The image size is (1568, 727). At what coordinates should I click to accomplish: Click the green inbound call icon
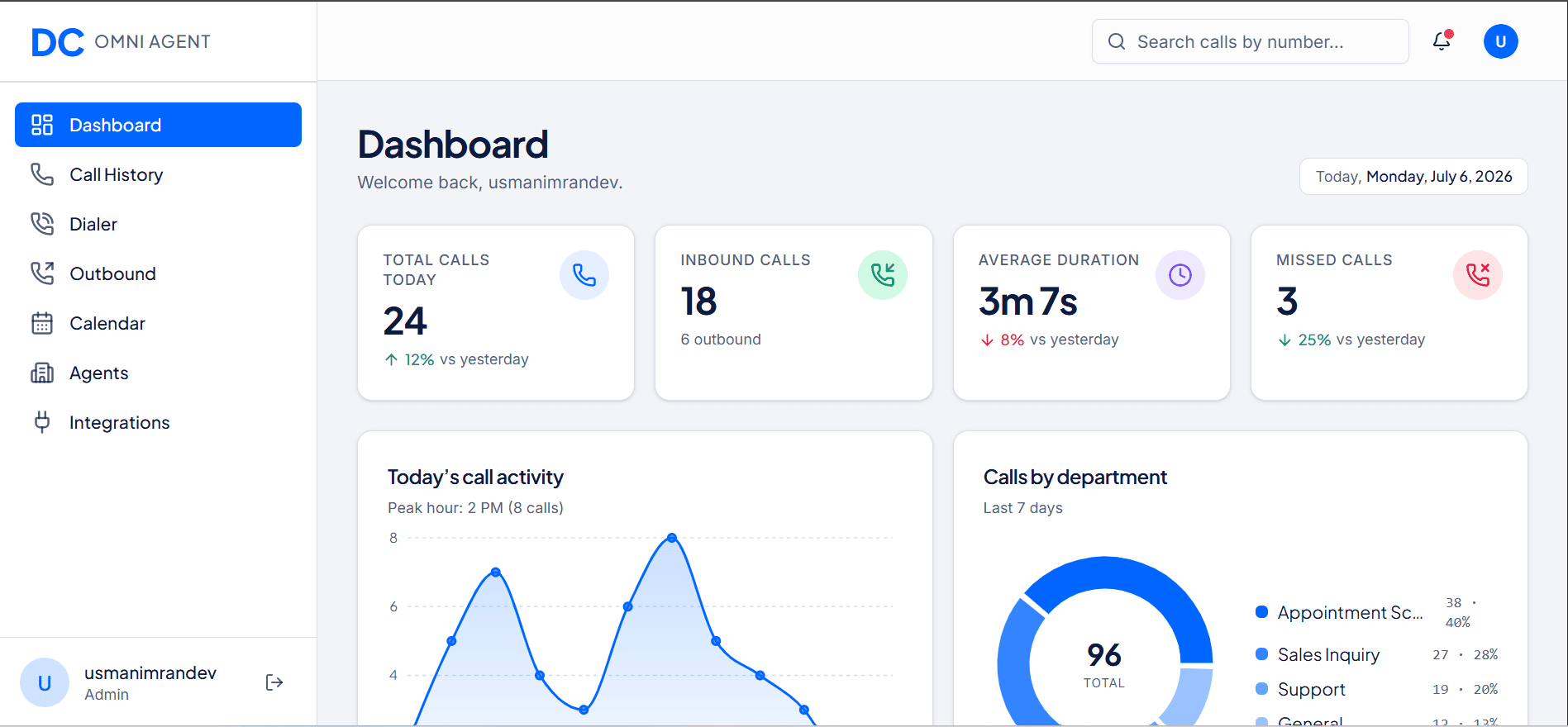point(883,275)
